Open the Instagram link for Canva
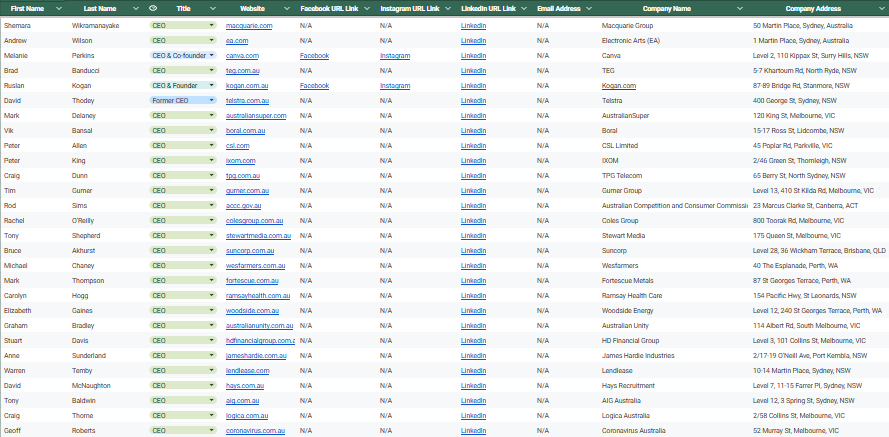 coord(395,56)
